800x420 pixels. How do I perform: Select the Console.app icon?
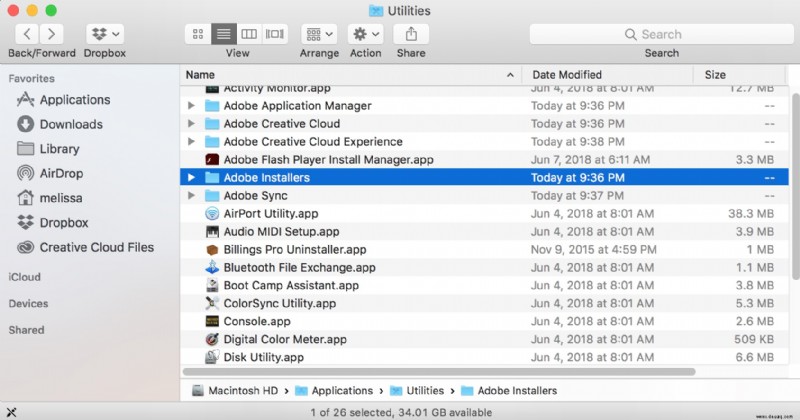(212, 322)
